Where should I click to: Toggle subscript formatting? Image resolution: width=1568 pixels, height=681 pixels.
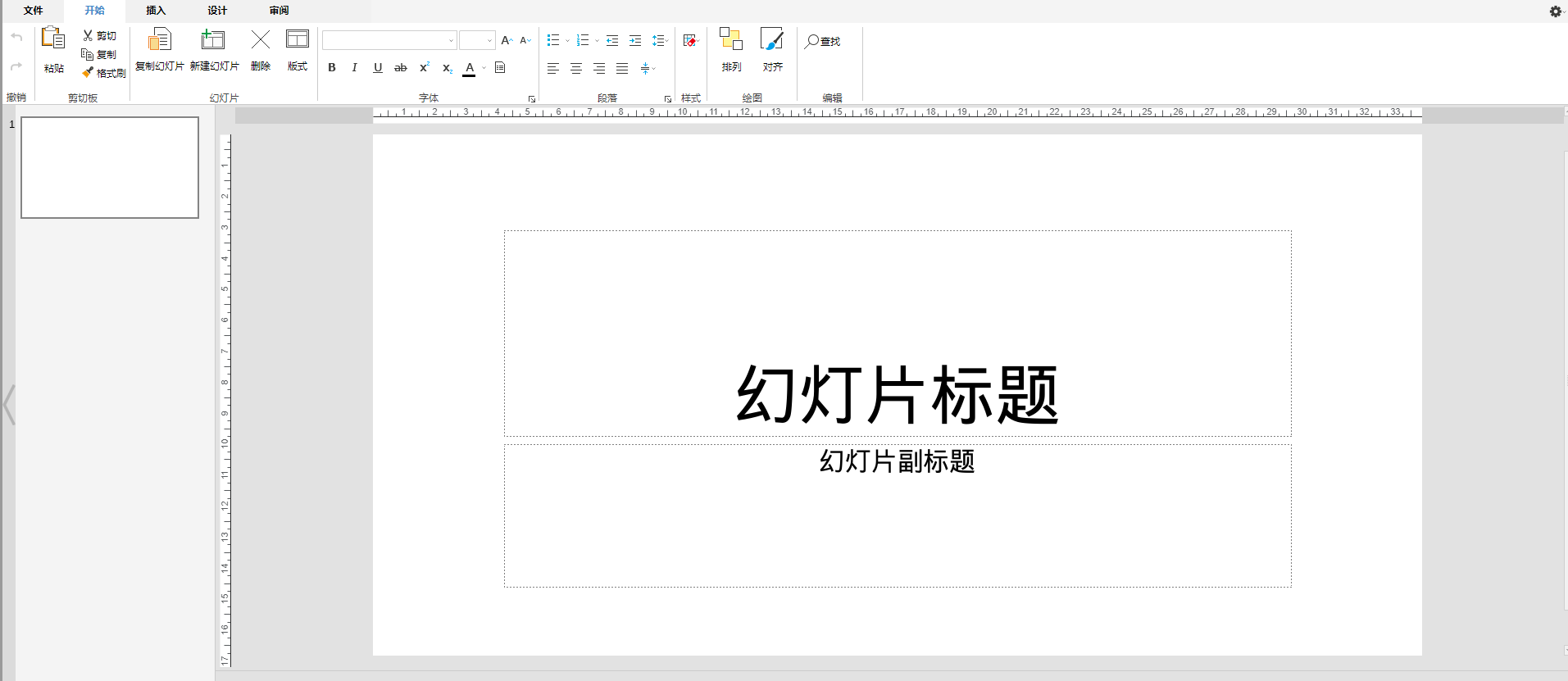tap(447, 67)
